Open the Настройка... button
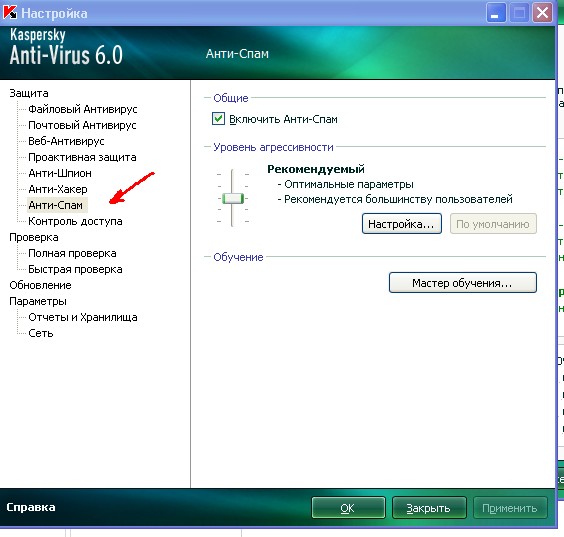The width and height of the screenshot is (564, 537). [x=401, y=224]
